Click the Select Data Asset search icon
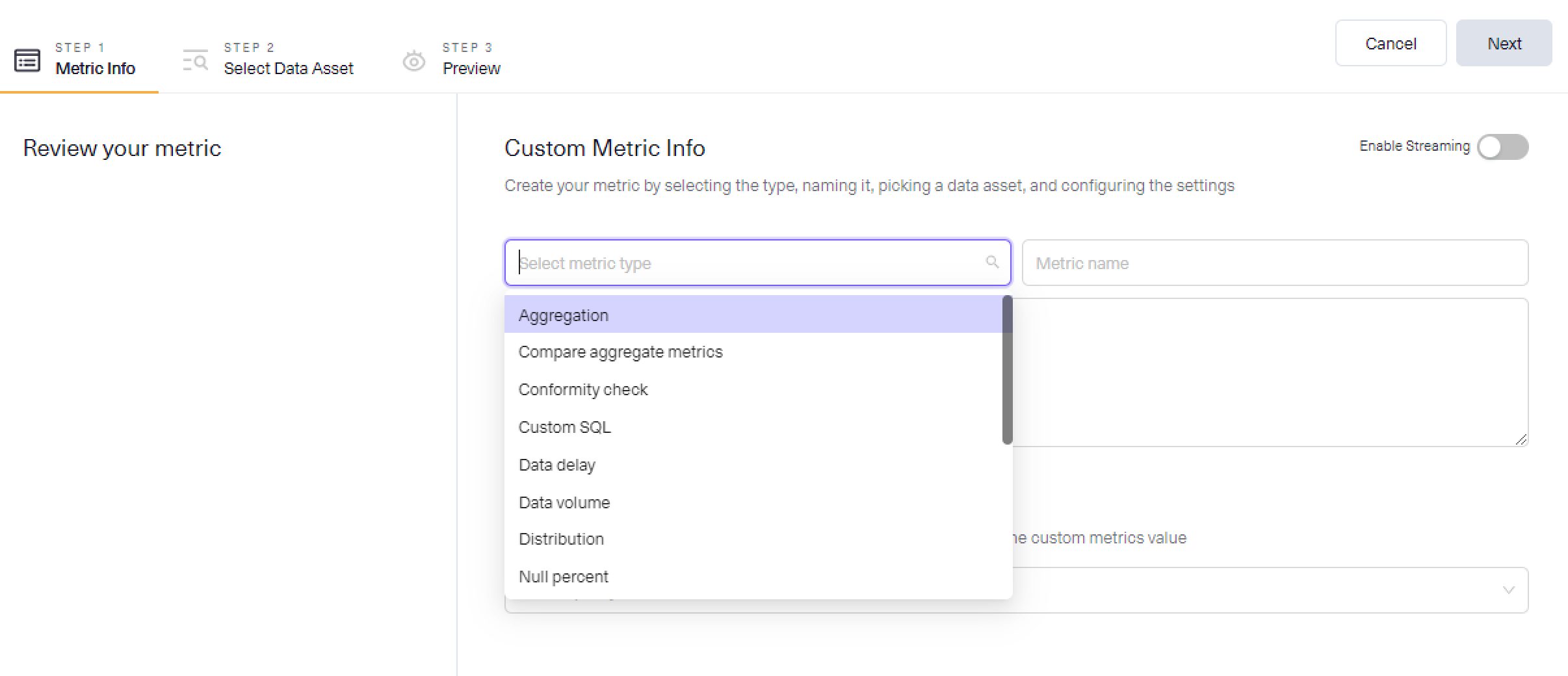Screen dimensions: 1568x676 click(x=195, y=60)
